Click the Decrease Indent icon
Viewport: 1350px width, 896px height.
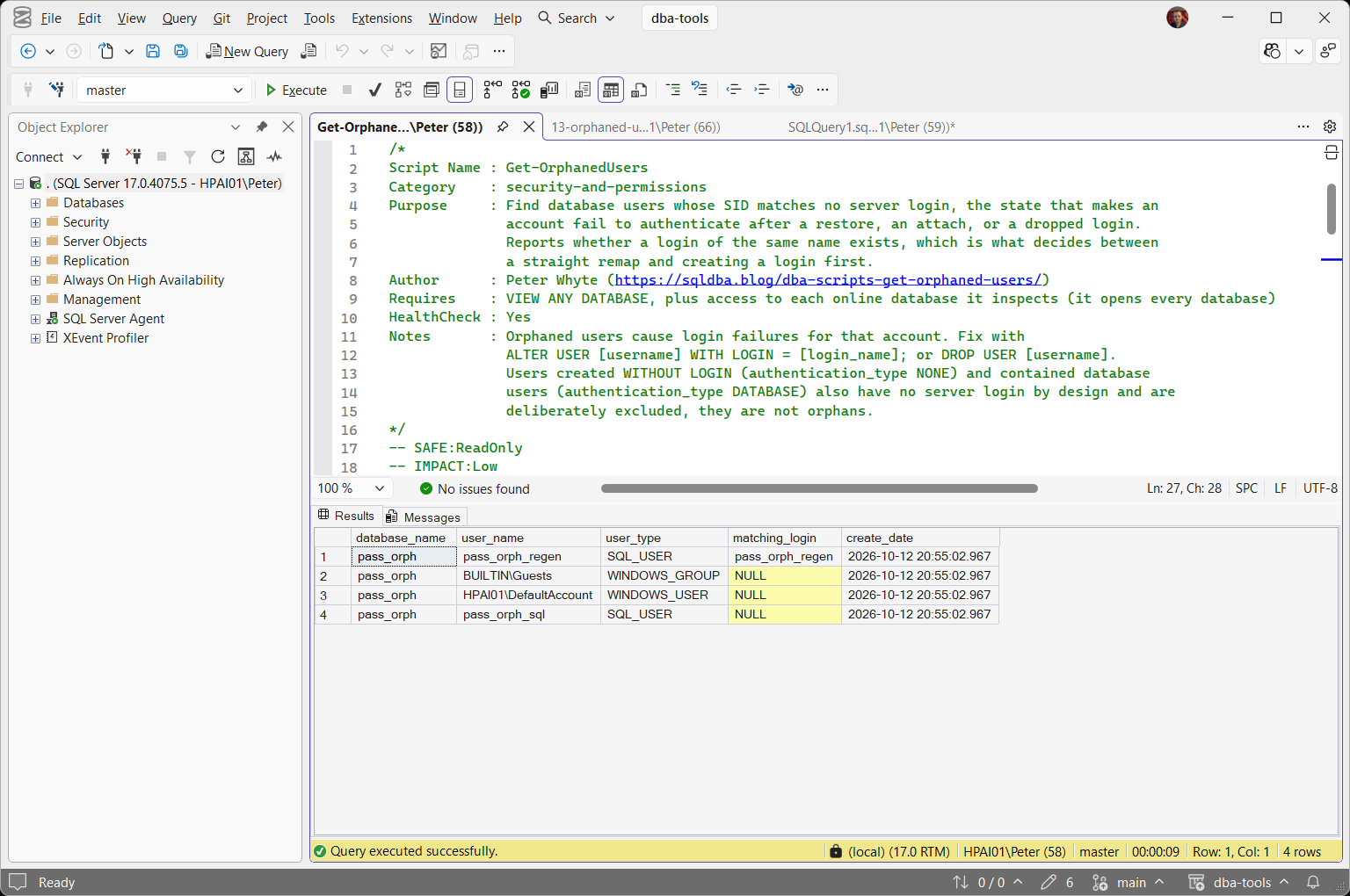734,90
